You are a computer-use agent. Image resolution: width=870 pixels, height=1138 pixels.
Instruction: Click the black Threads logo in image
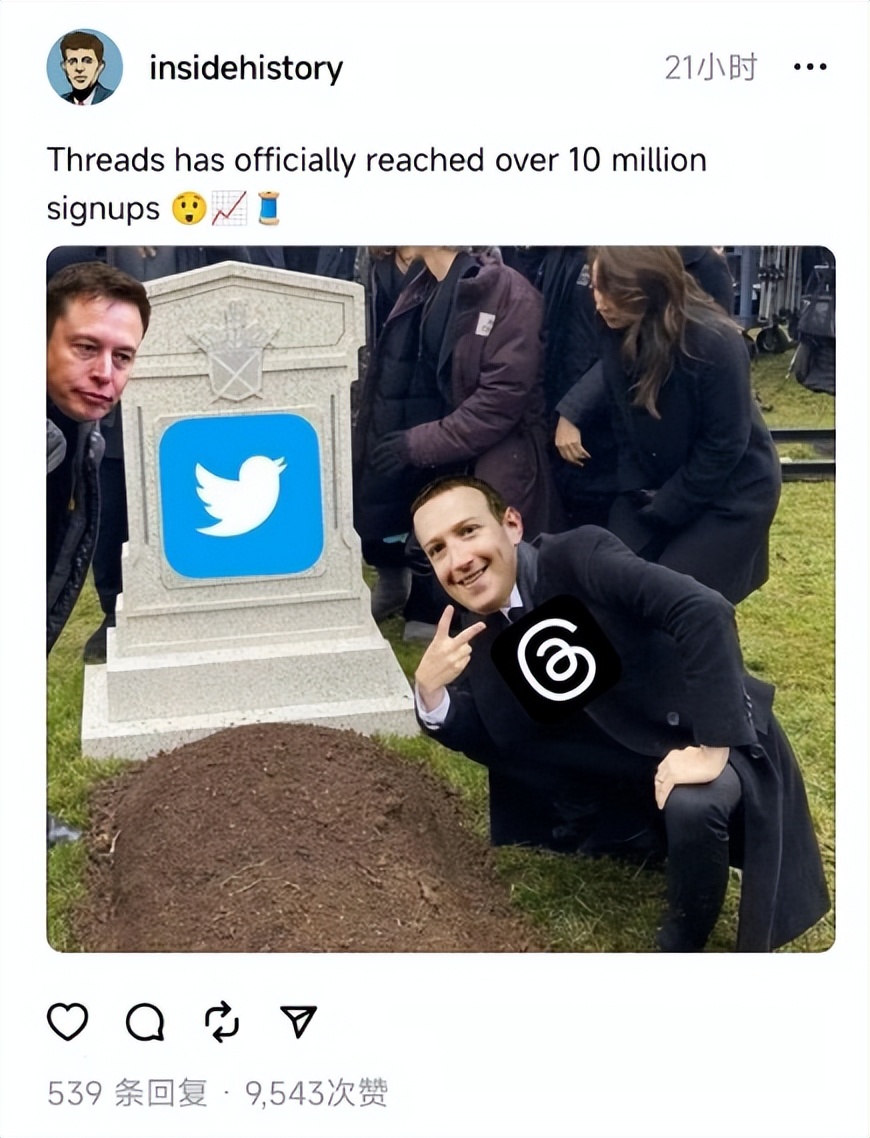[556, 660]
